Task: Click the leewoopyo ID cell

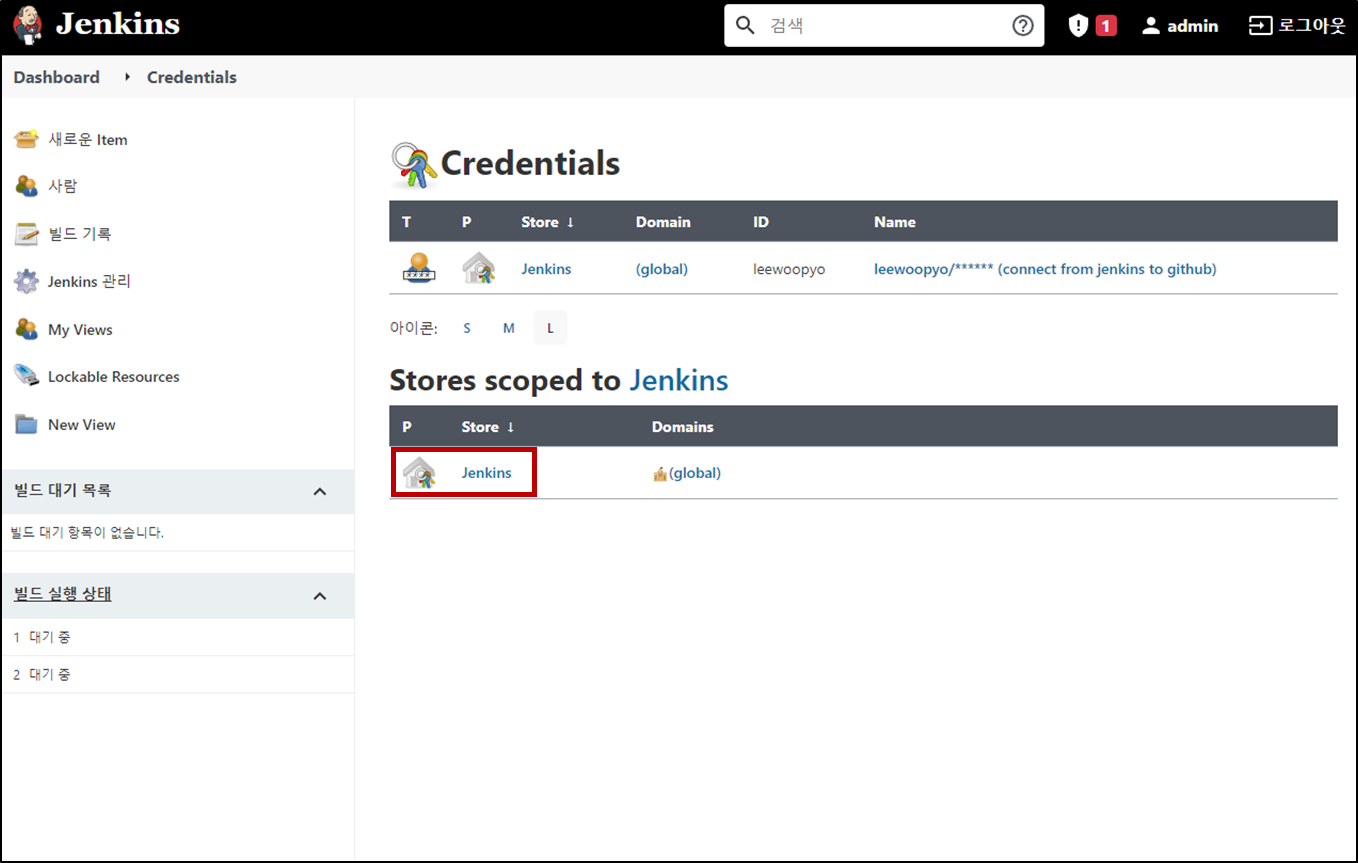Action: [789, 269]
